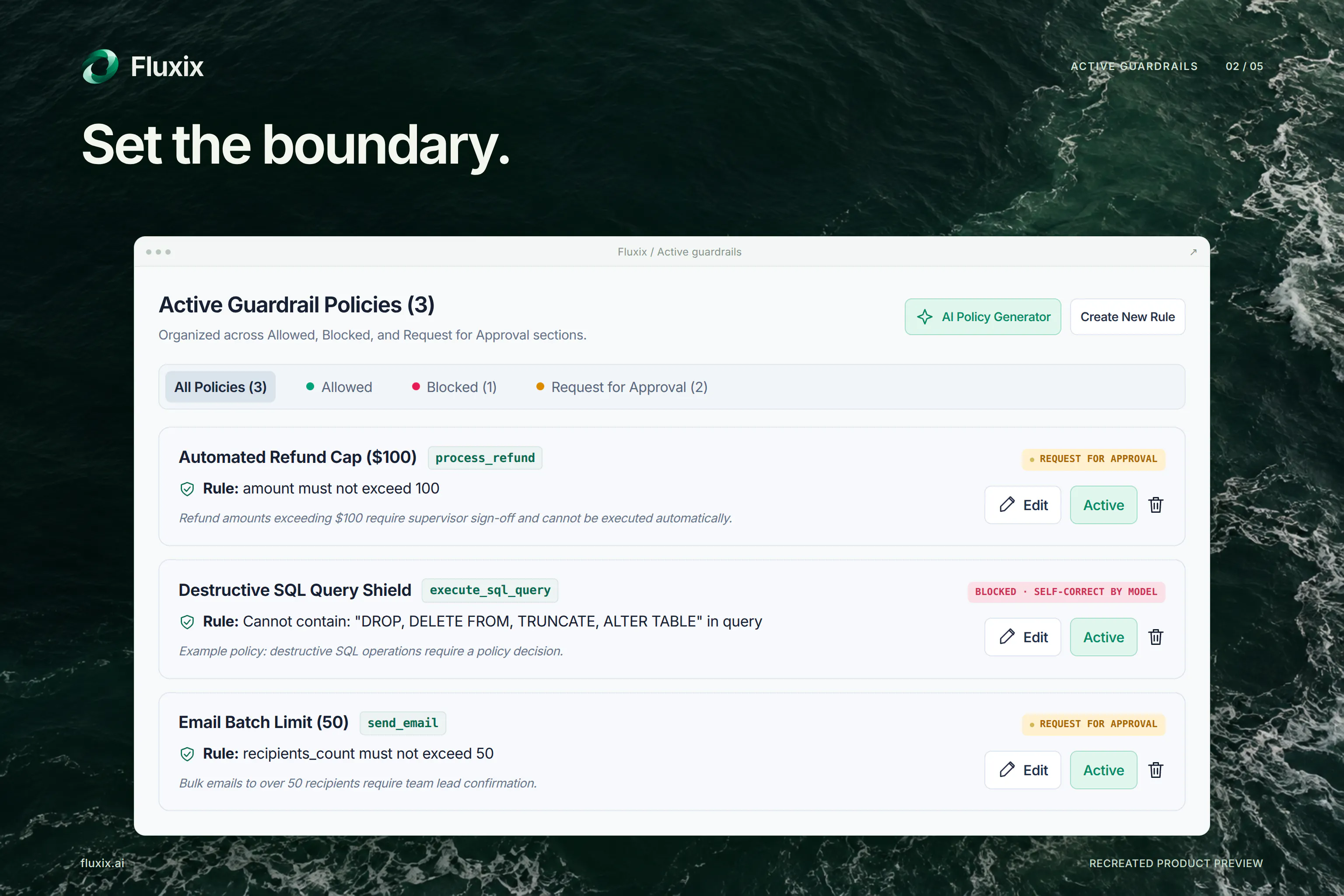Delete the Automated Refund Cap policy via its trash icon
The width and height of the screenshot is (1344, 896).
pos(1155,505)
